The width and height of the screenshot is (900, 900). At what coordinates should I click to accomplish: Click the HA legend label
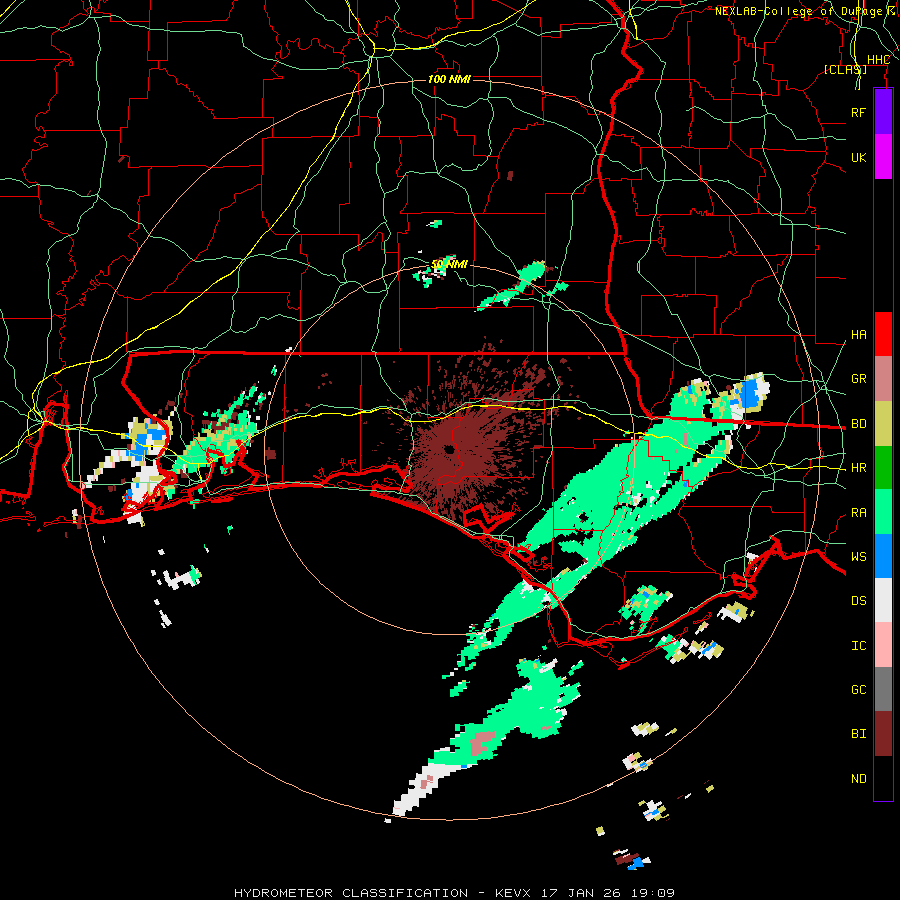[859, 335]
